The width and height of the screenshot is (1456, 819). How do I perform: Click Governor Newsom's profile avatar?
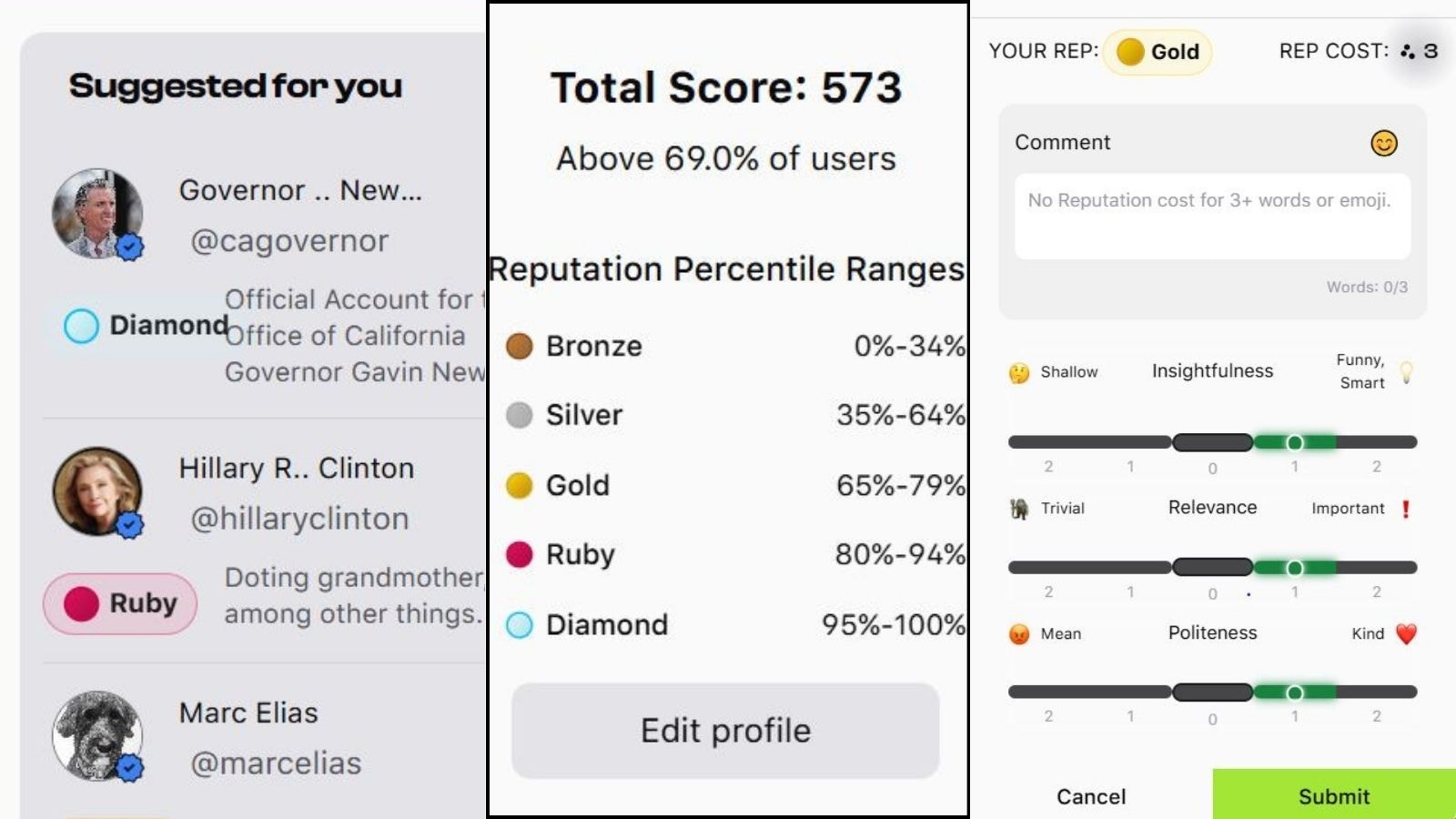click(97, 213)
